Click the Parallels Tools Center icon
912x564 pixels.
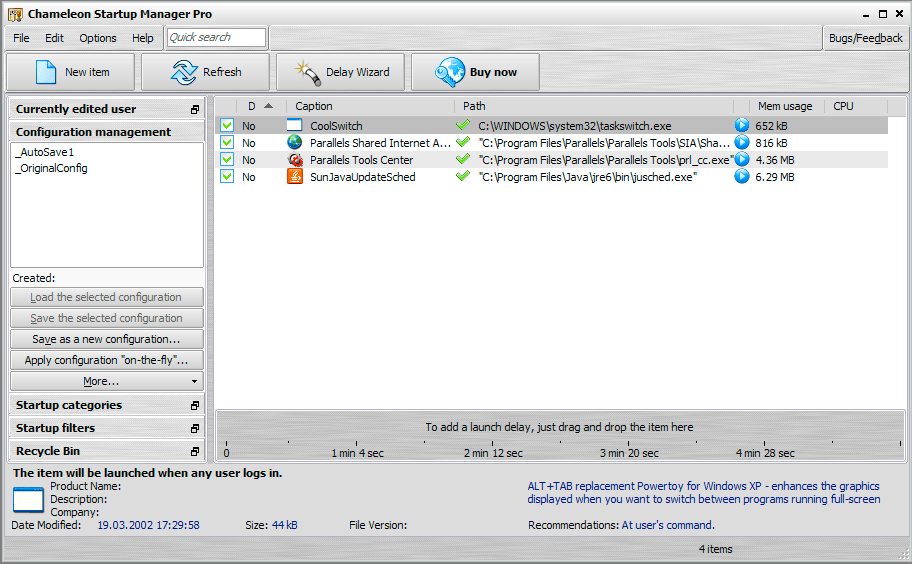point(295,160)
